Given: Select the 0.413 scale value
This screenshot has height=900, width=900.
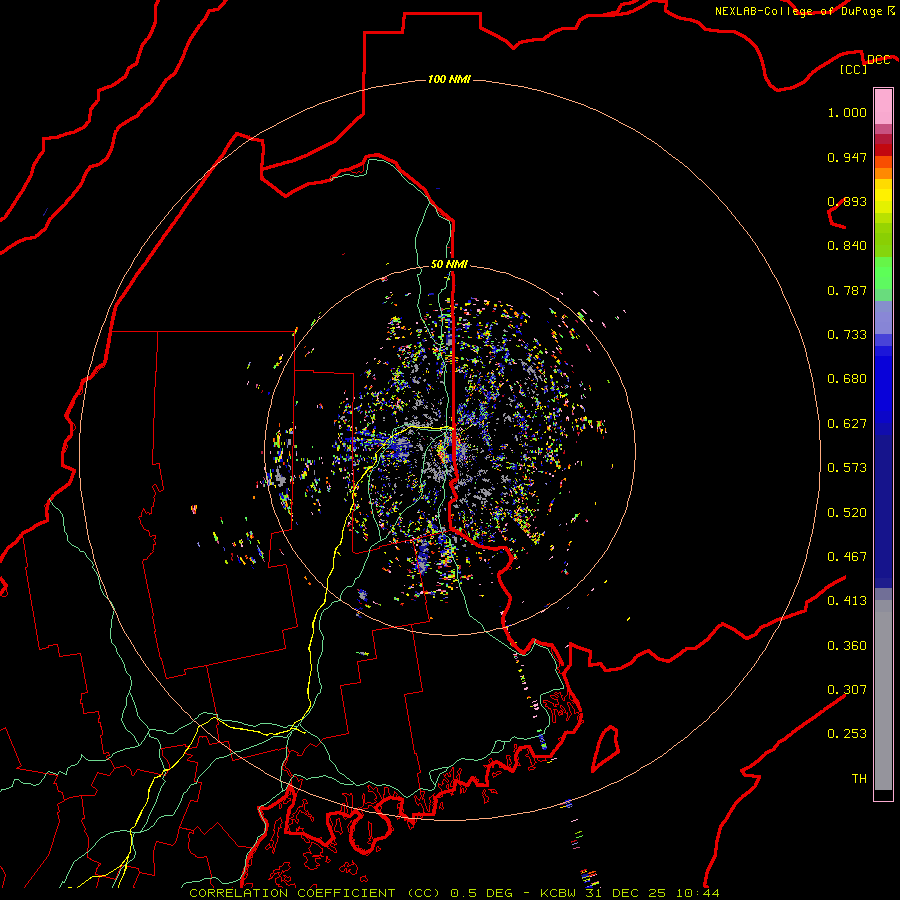Looking at the screenshot, I should click(x=847, y=601).
